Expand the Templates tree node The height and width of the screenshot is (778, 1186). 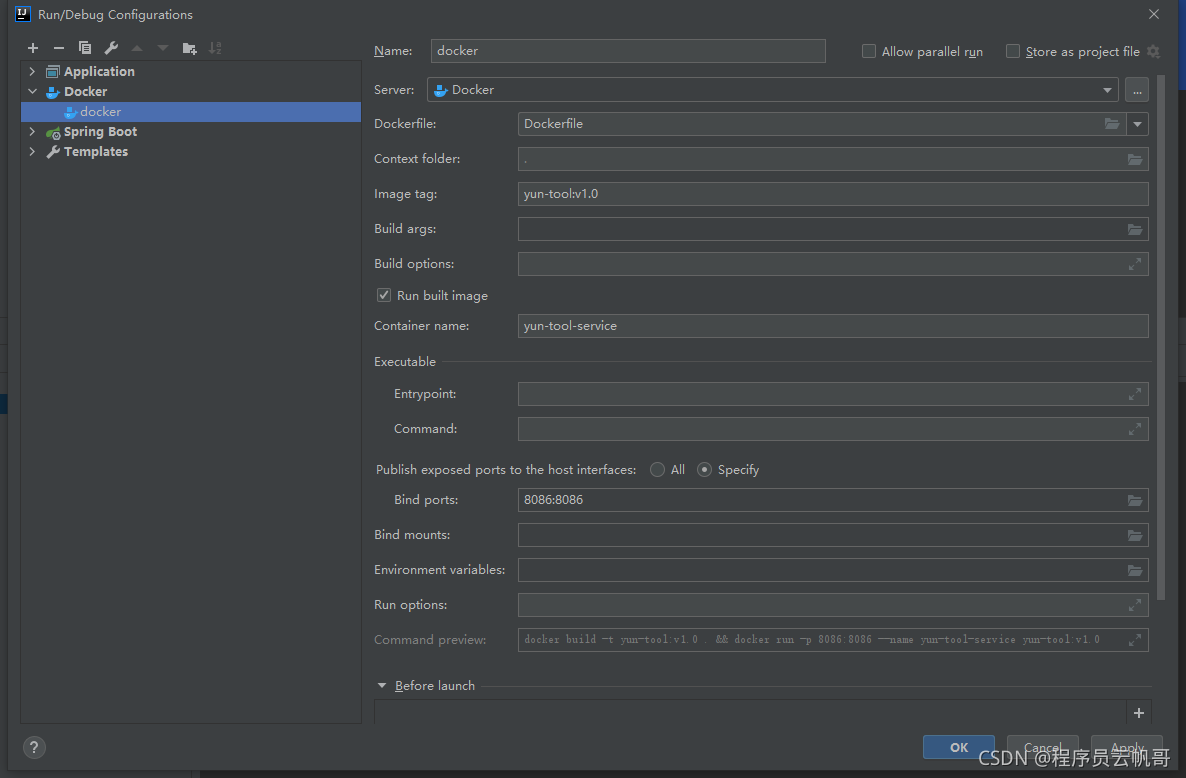[32, 151]
